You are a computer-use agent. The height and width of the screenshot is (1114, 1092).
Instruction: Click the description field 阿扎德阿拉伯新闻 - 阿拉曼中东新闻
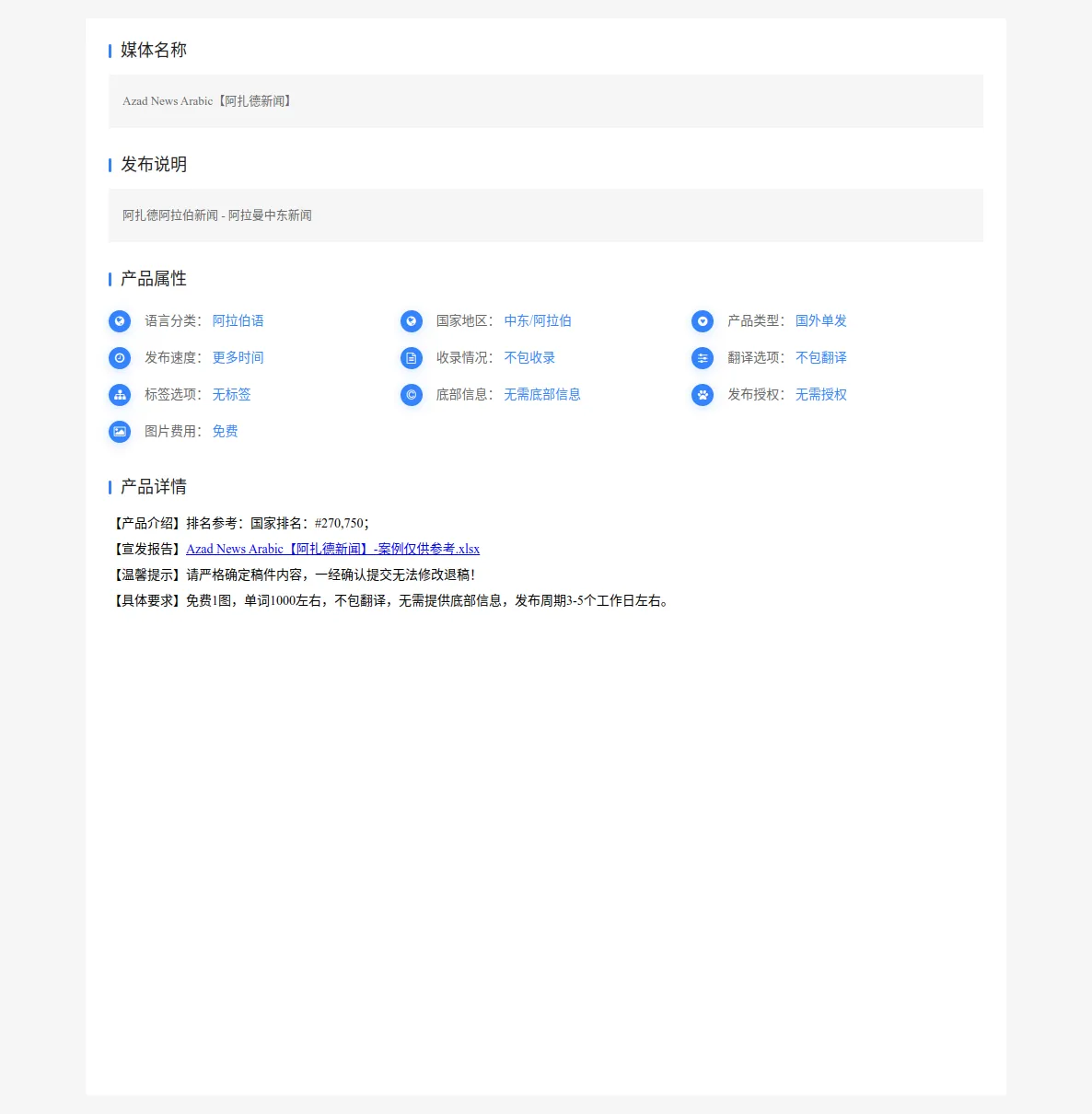(x=546, y=215)
